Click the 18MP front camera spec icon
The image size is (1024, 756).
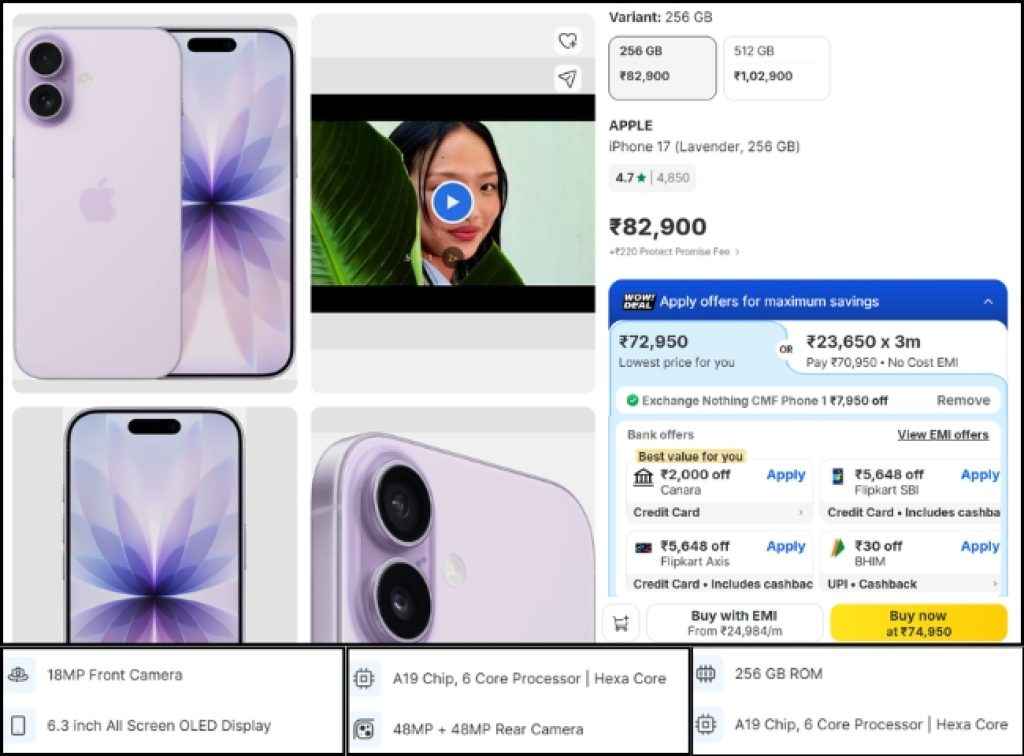point(18,675)
